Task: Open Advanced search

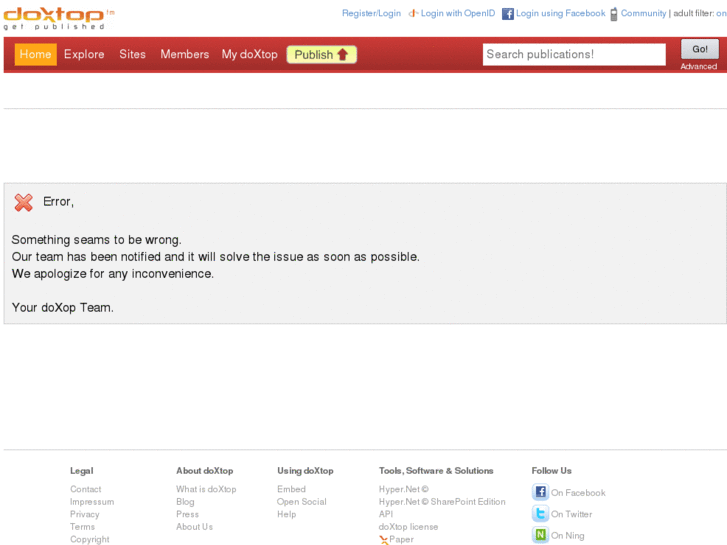Action: click(x=698, y=66)
